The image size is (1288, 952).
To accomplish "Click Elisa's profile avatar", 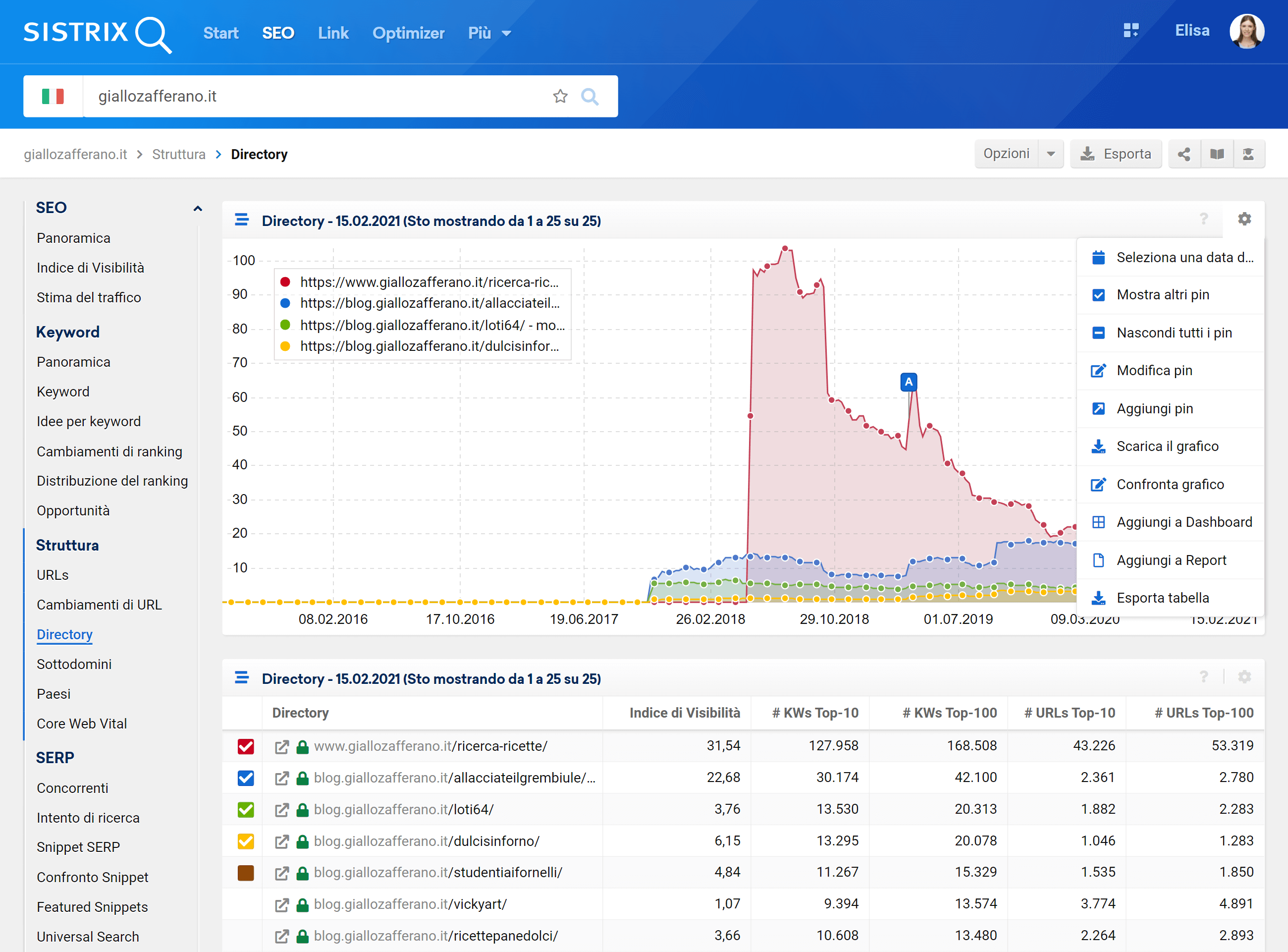I will point(1246,31).
